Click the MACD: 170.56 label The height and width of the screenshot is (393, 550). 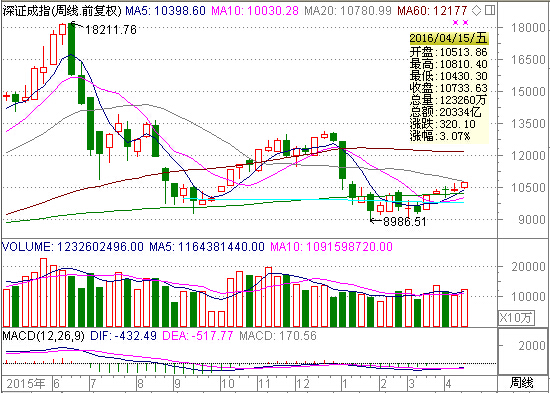click(278, 336)
